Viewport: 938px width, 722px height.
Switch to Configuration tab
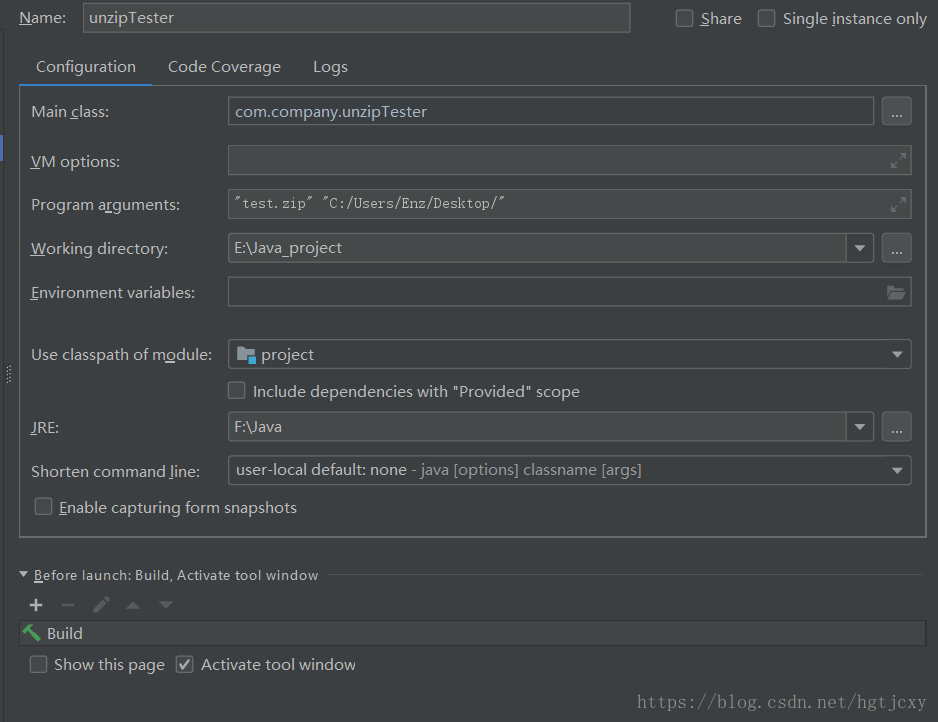coord(86,67)
